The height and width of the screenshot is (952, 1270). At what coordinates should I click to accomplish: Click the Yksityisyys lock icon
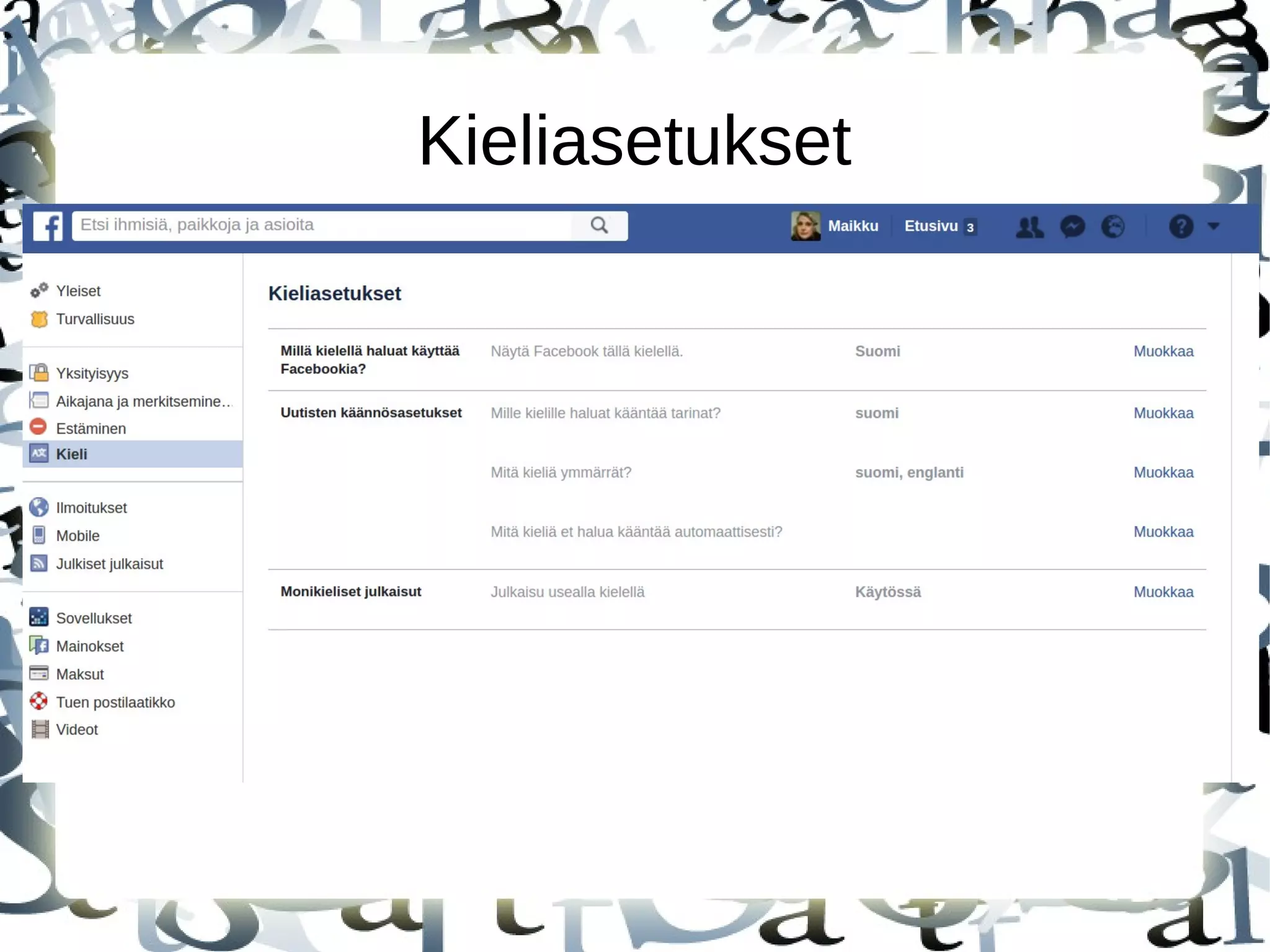39,373
